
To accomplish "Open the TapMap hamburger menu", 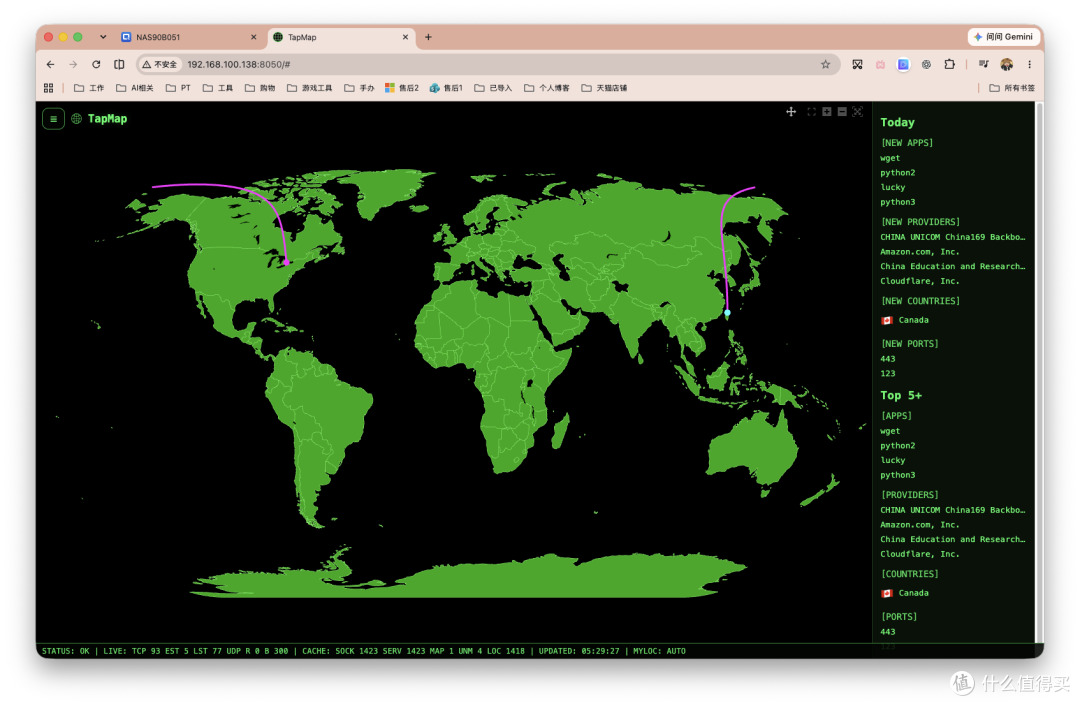I will [x=53, y=118].
